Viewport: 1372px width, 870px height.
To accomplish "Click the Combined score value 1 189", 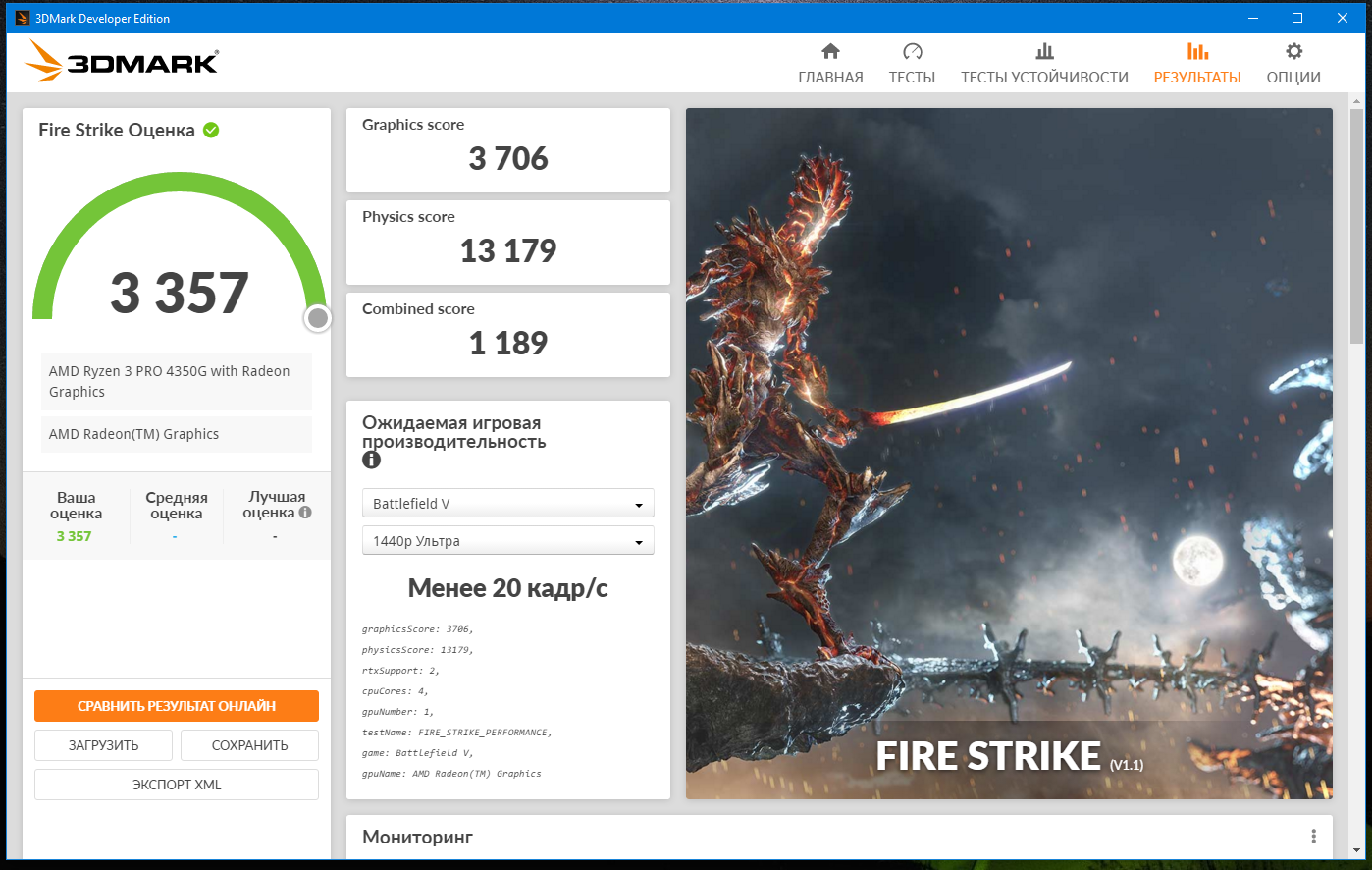I will click(508, 343).
